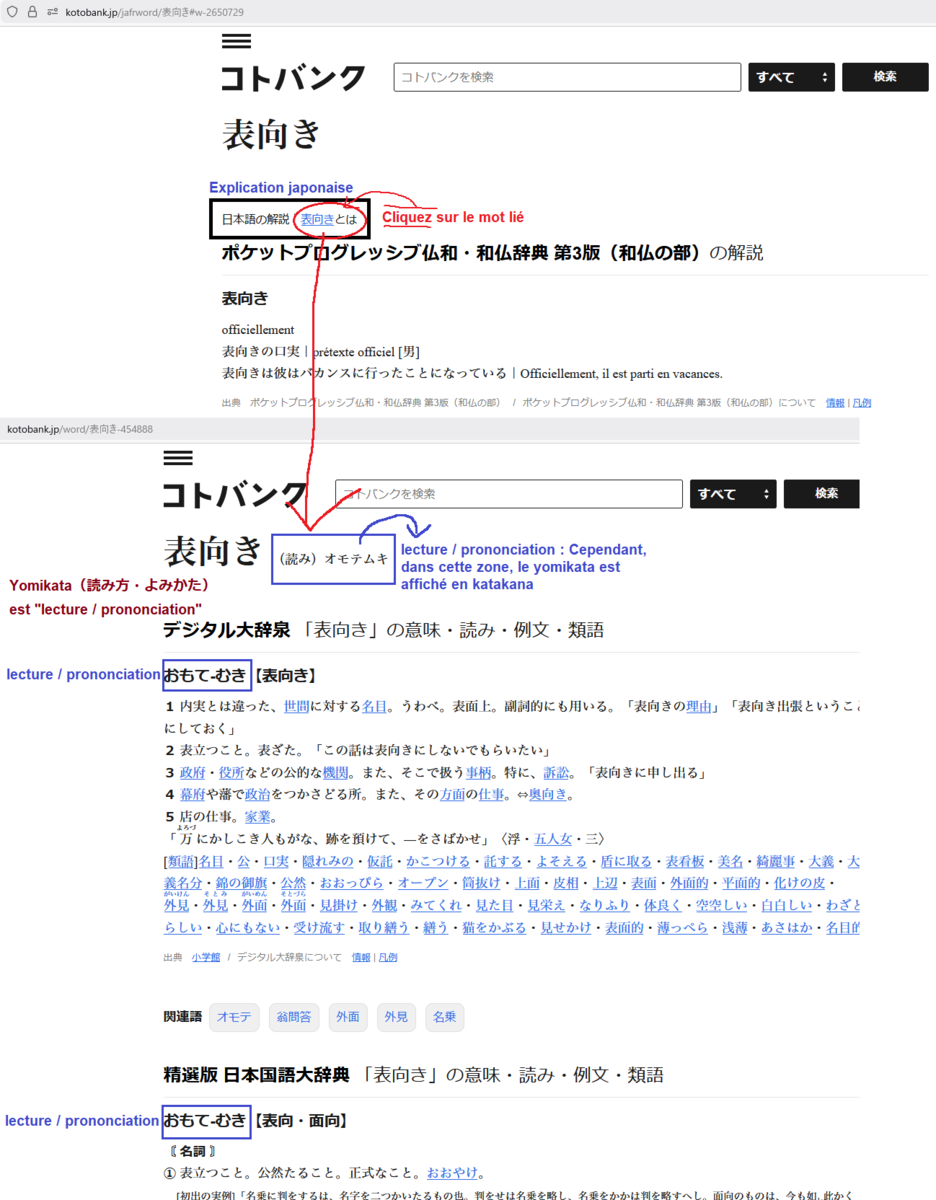The width and height of the screenshot is (936, 1200).
Task: Open the synonym link おおっぴら
Action: click(x=352, y=884)
